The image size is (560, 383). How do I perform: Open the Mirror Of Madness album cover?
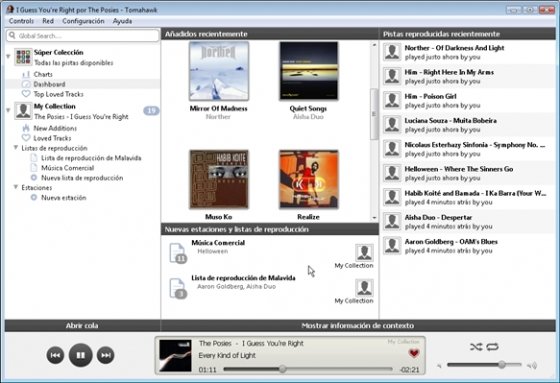(x=219, y=71)
